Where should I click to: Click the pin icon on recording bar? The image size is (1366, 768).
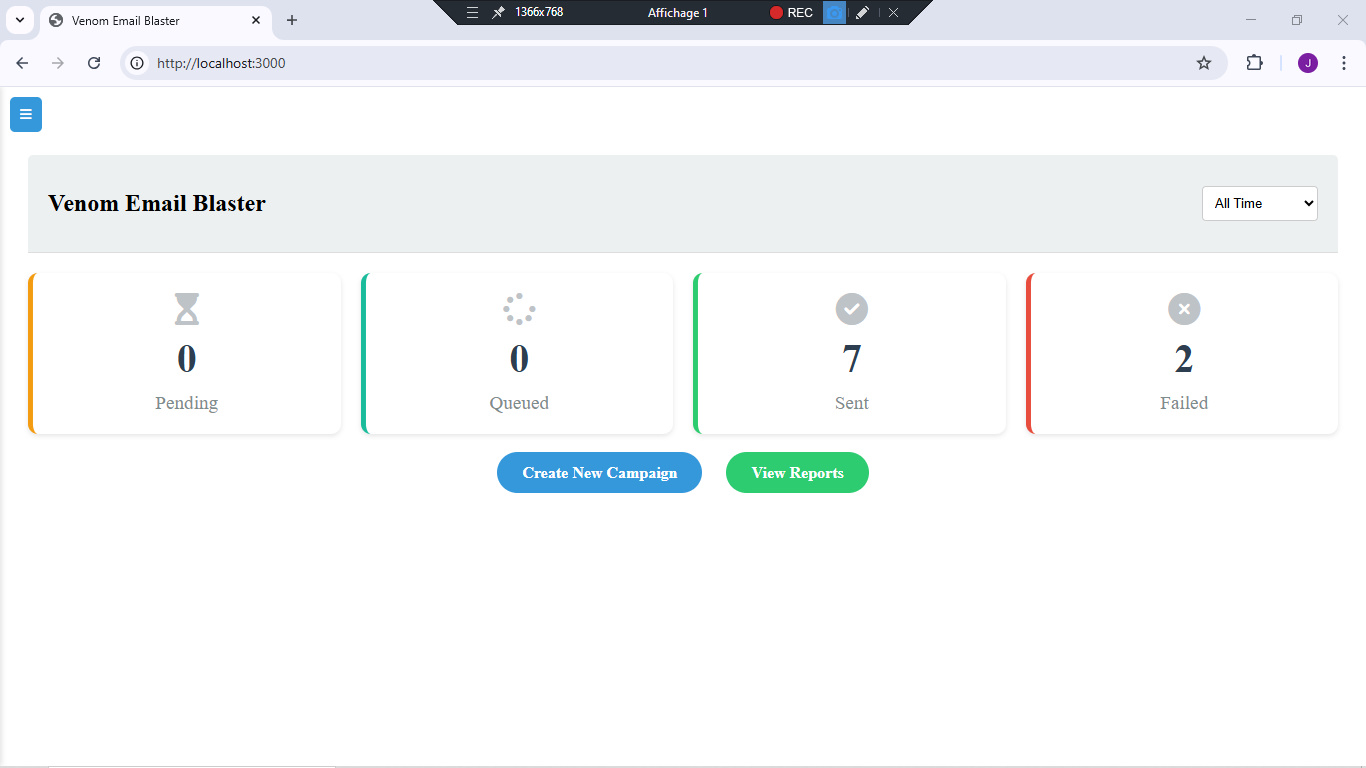(x=498, y=12)
